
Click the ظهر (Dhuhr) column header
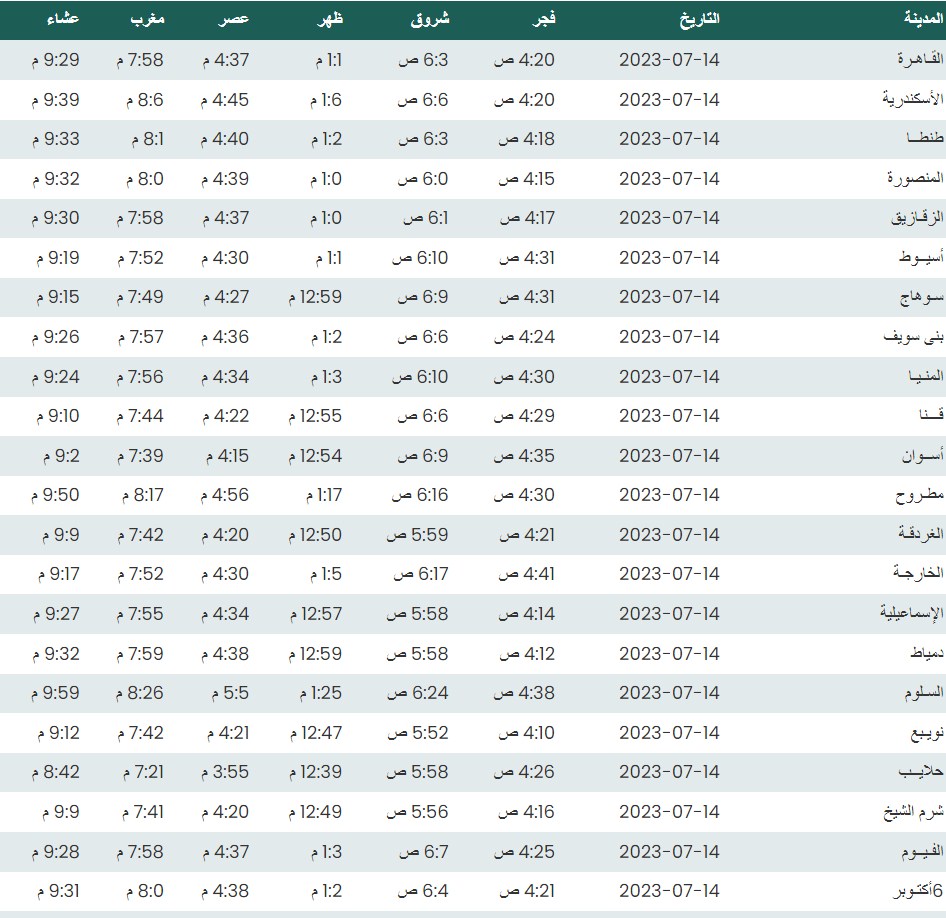coord(330,20)
